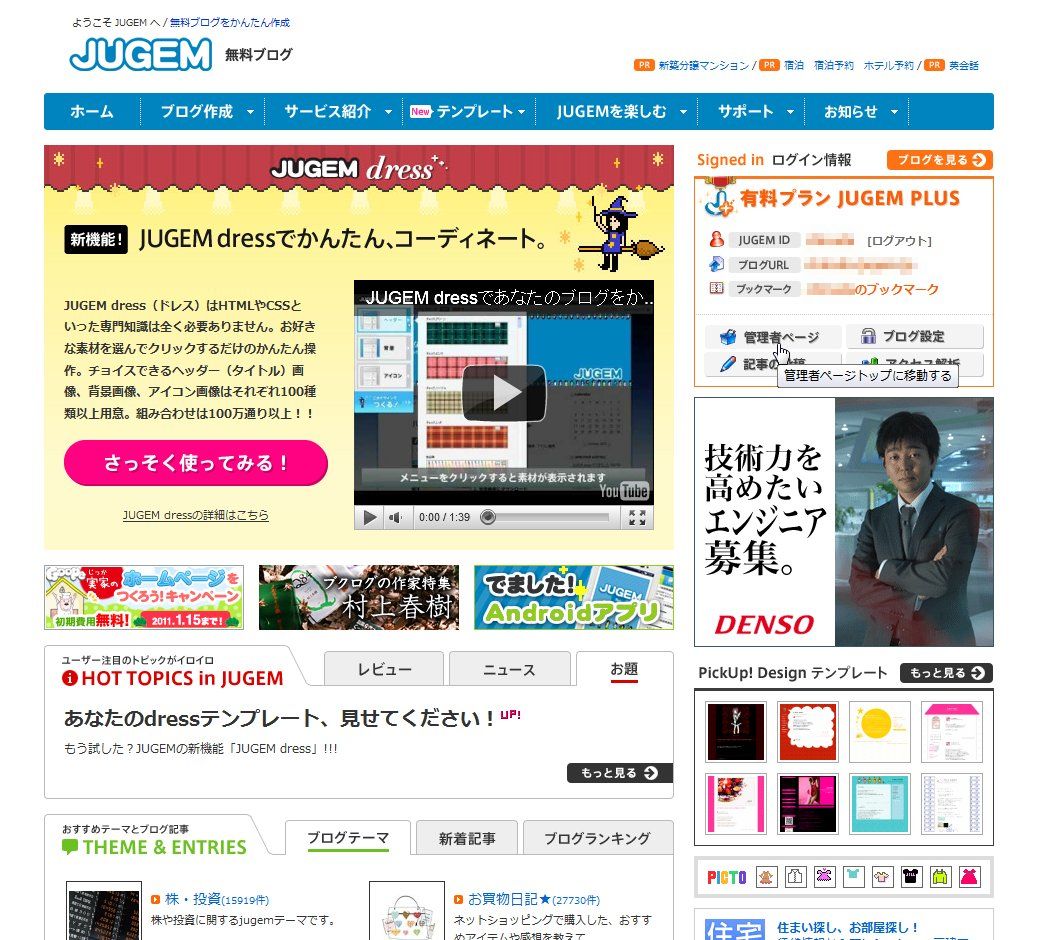This screenshot has height=940, width=1052.
Task: Play the YouTube video with center play button
Action: (x=504, y=393)
